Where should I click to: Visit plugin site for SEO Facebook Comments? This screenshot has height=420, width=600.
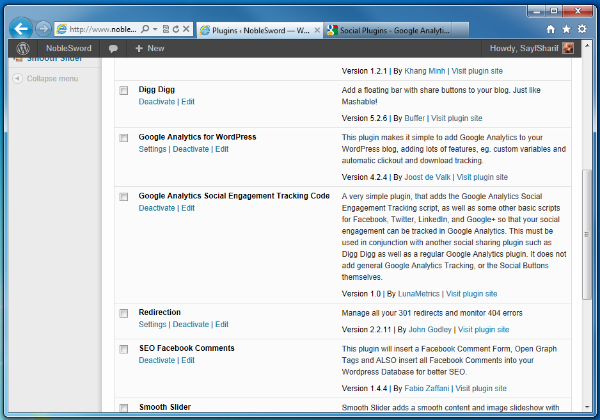481,388
